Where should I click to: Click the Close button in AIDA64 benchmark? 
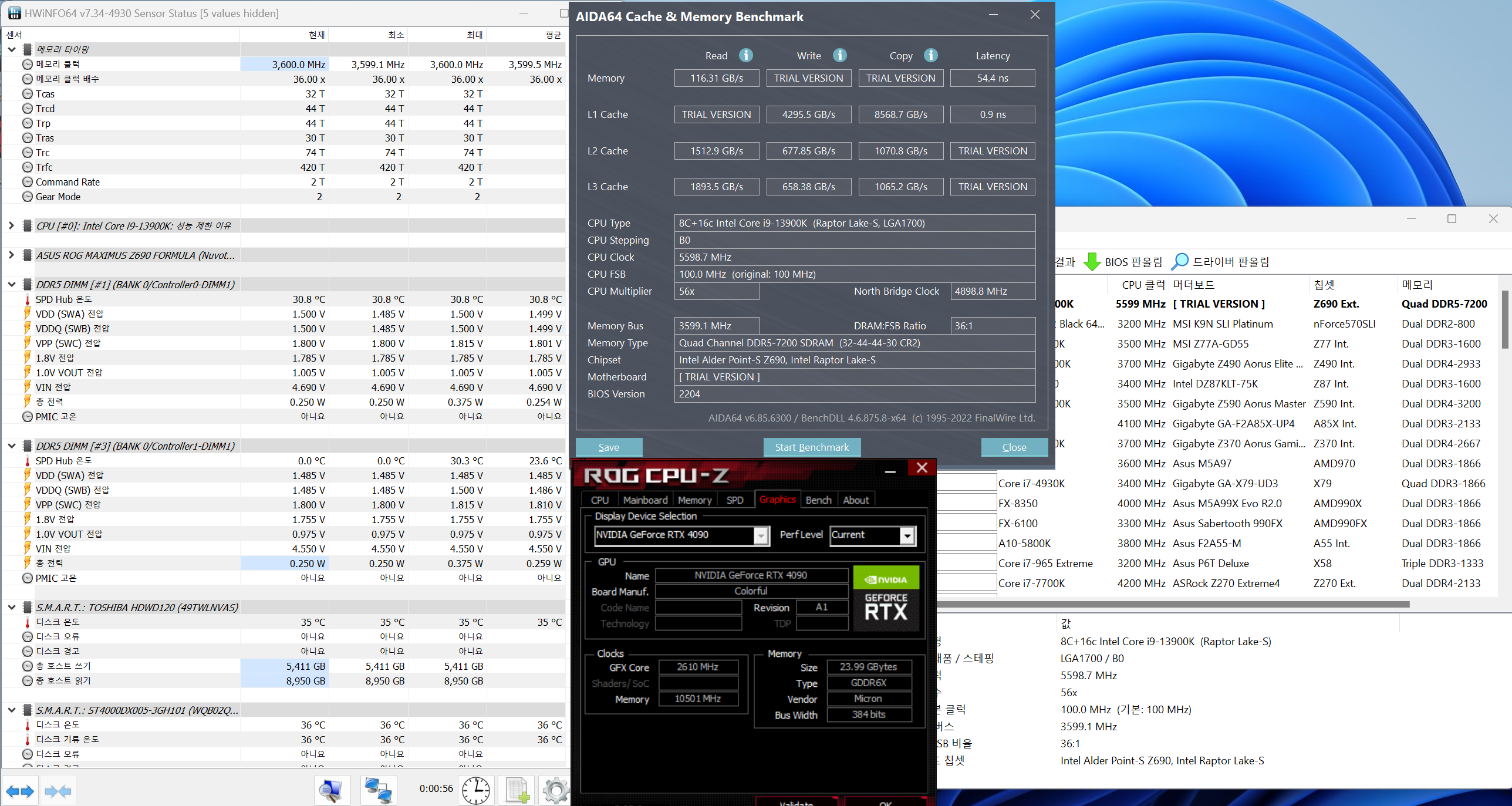1014,447
